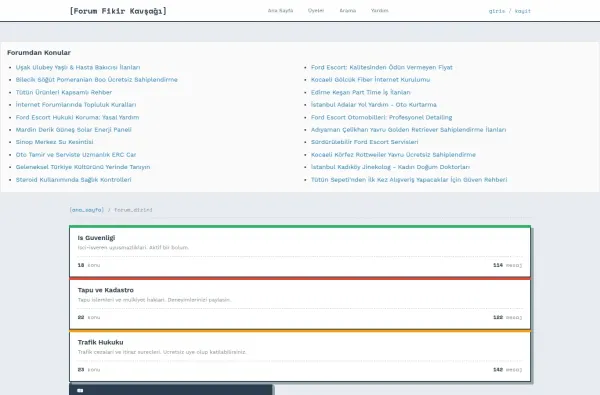This screenshot has height=395, width=600.
Task: Click the Tapu ve Kadastro description text
Action: (154, 300)
